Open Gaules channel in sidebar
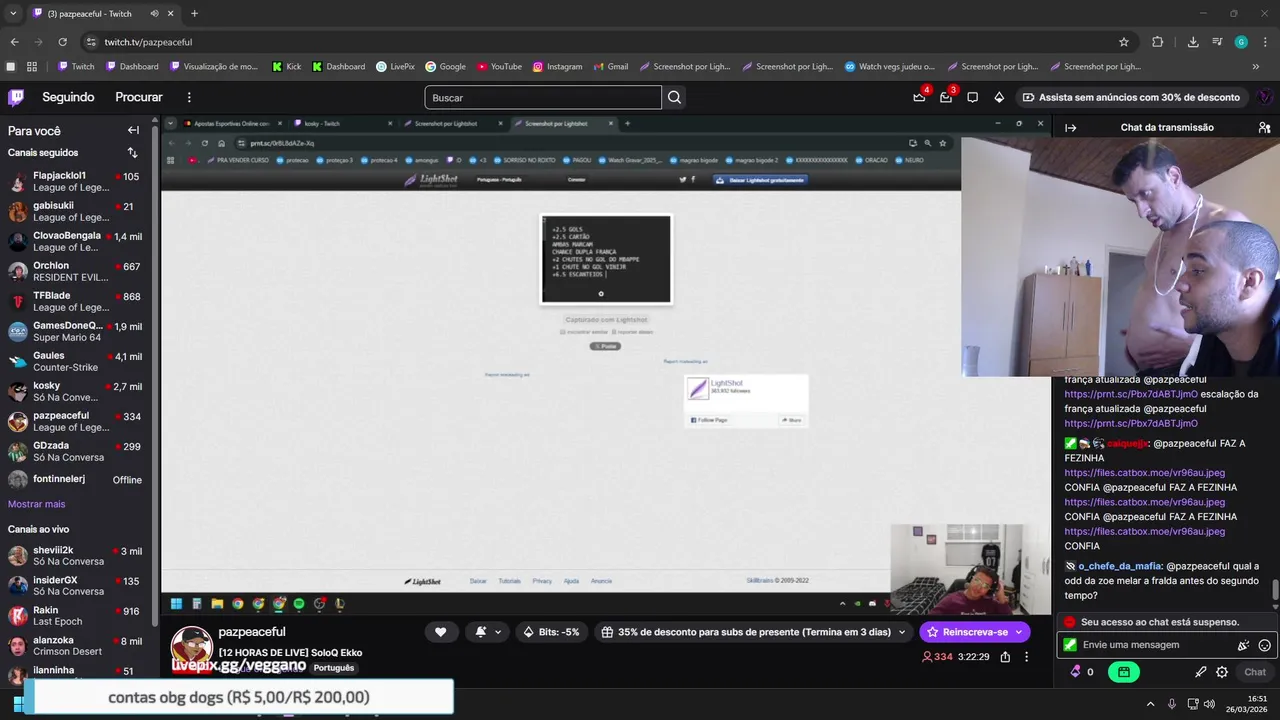1280x720 pixels. [x=76, y=361]
